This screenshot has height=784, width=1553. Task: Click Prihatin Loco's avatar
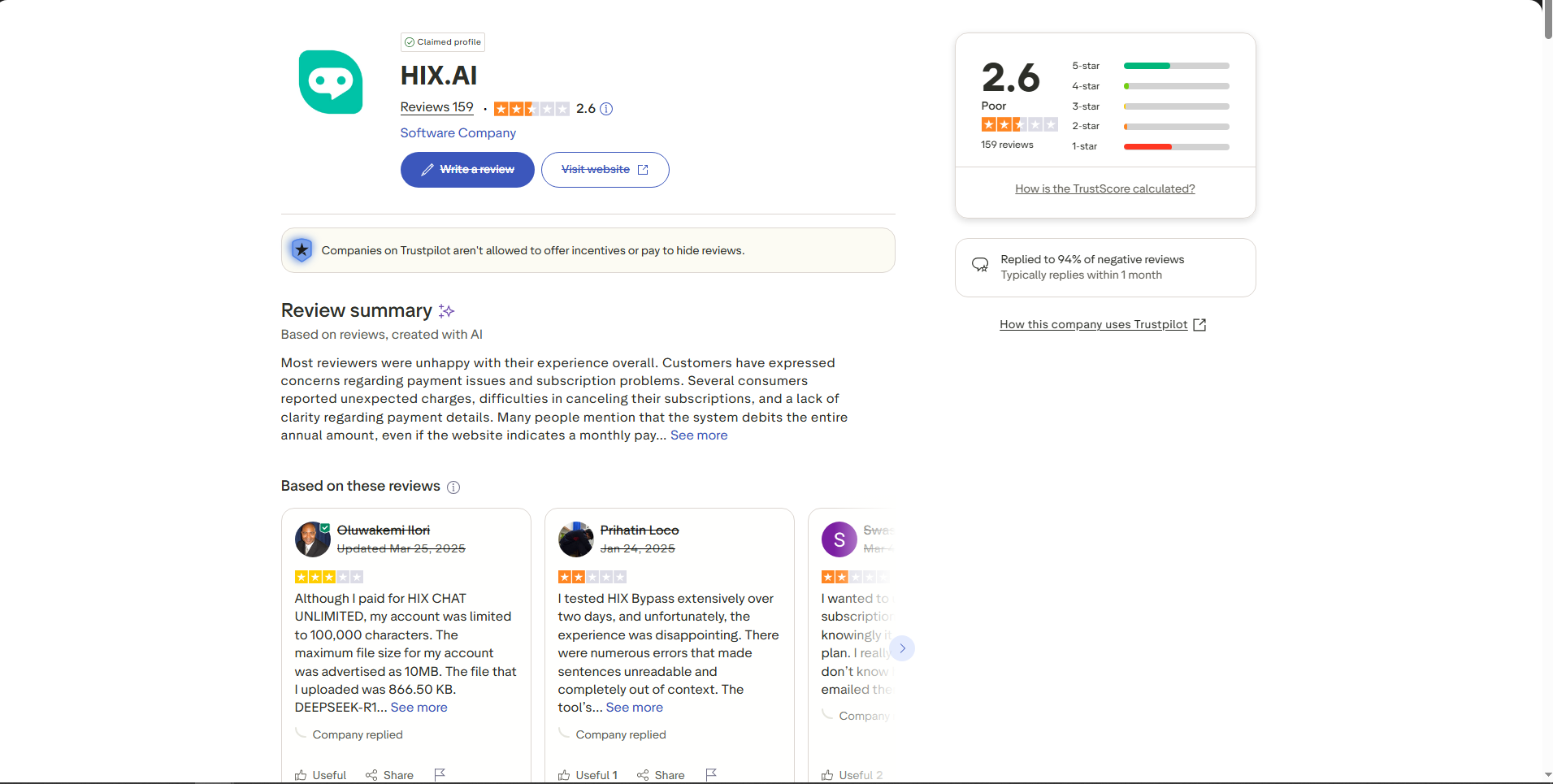[575, 539]
